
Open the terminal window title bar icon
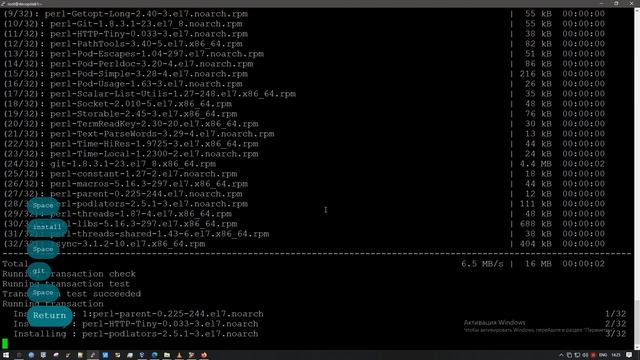3,4
